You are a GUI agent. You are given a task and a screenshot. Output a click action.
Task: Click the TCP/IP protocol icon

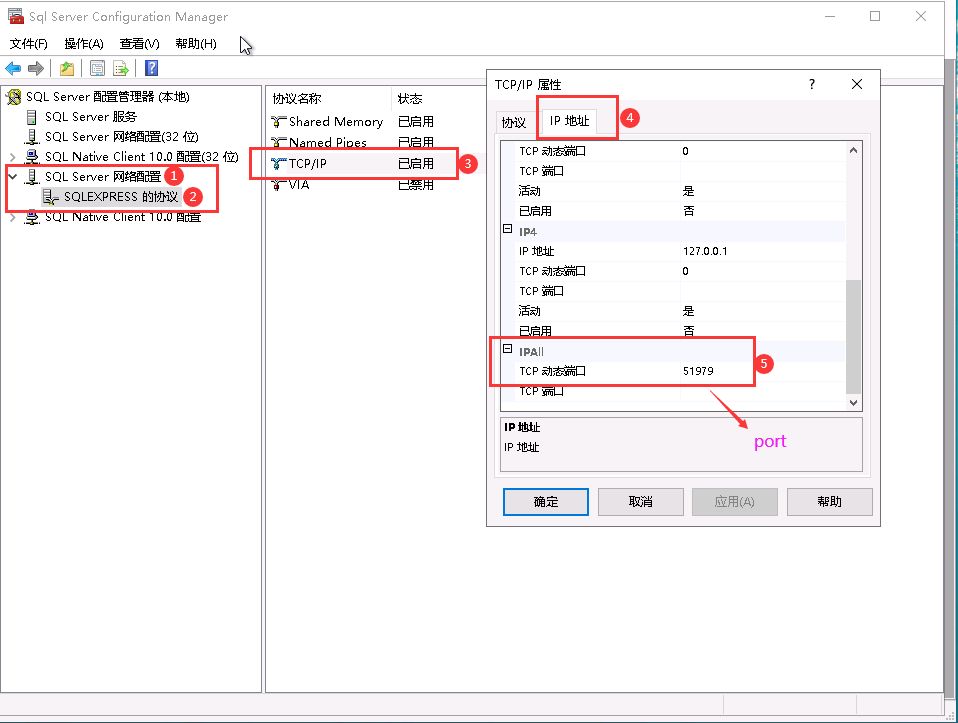pos(279,163)
